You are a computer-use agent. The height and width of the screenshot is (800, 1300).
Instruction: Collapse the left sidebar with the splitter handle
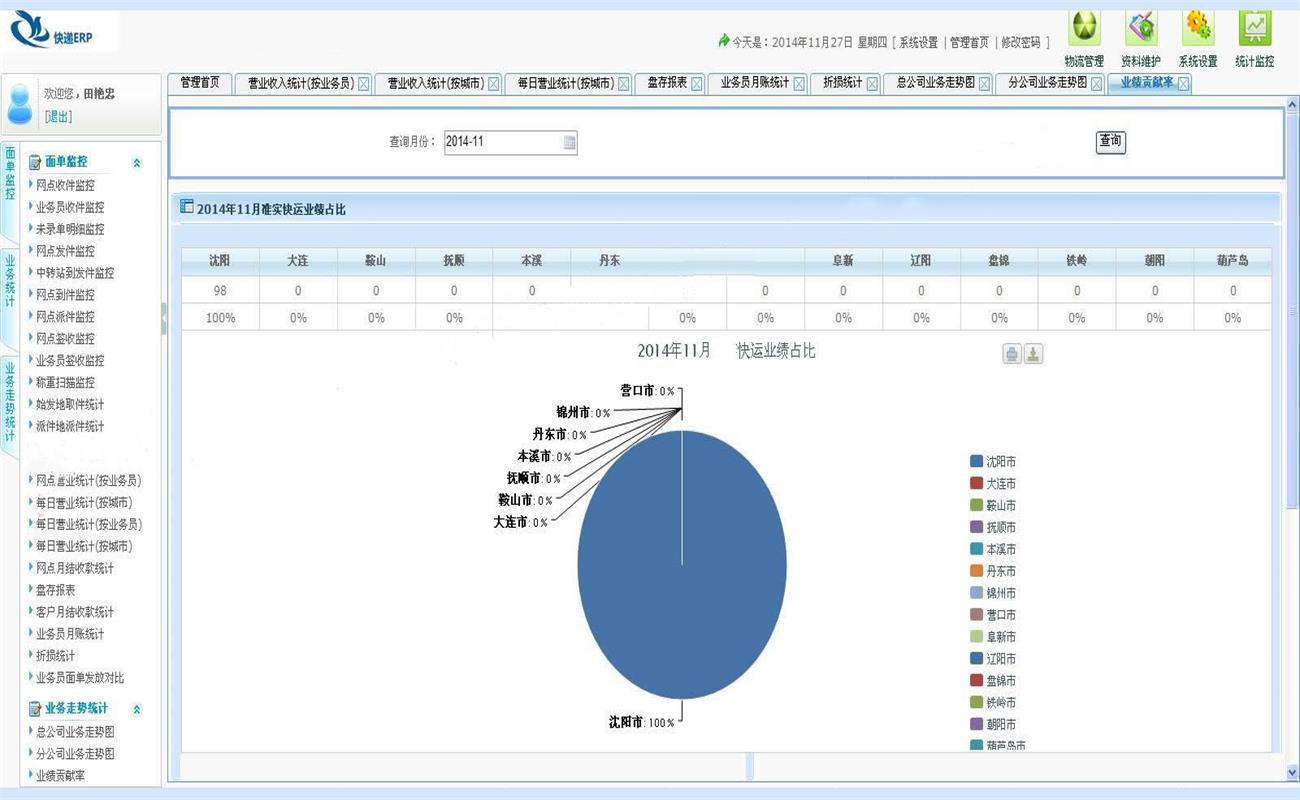tap(164, 319)
